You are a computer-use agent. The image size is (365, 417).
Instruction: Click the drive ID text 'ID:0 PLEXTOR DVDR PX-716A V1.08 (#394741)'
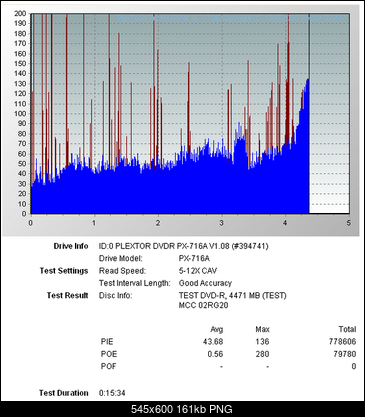click(x=184, y=246)
